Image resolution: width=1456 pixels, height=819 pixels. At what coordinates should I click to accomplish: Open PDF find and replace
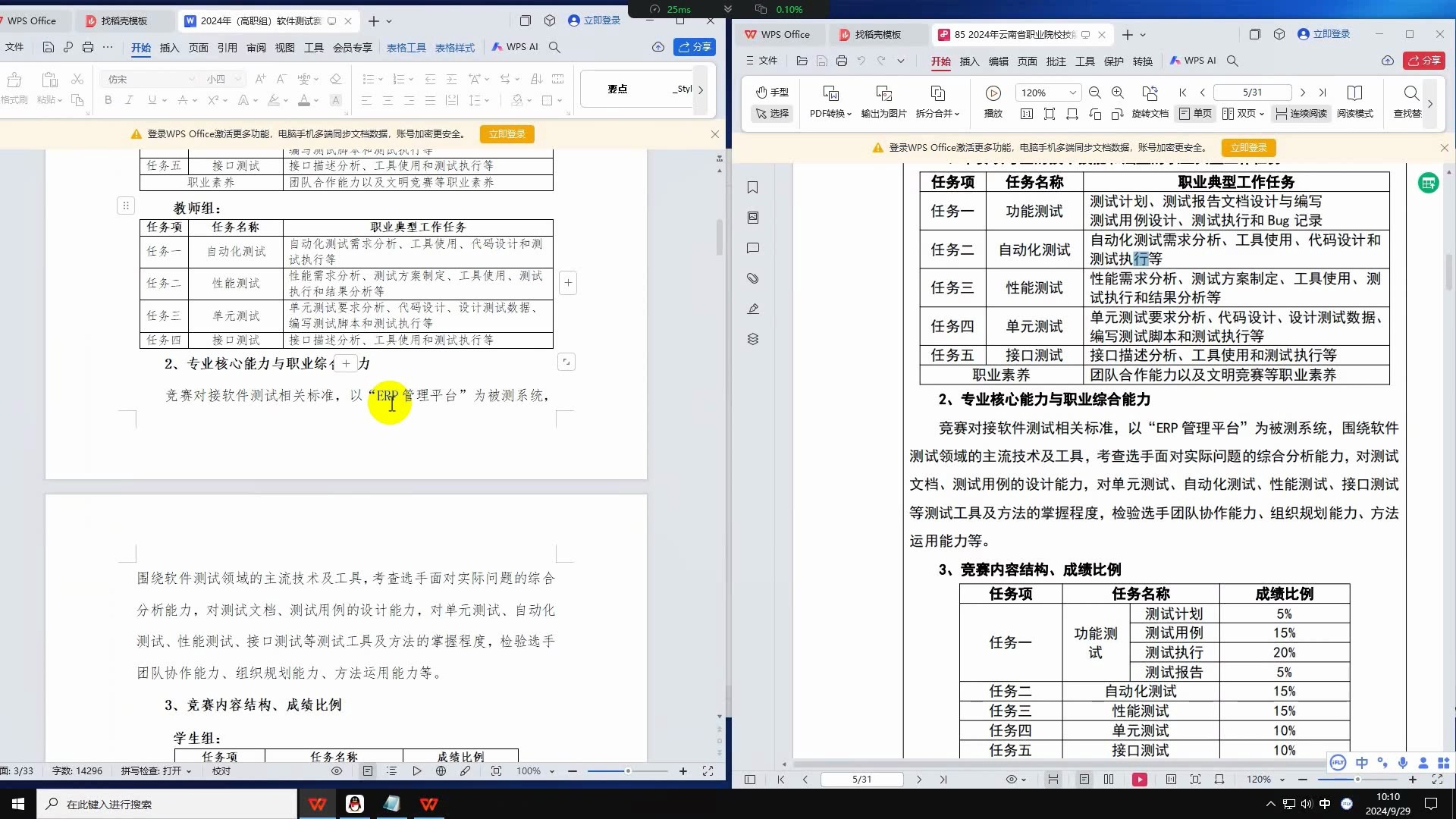point(1408,102)
